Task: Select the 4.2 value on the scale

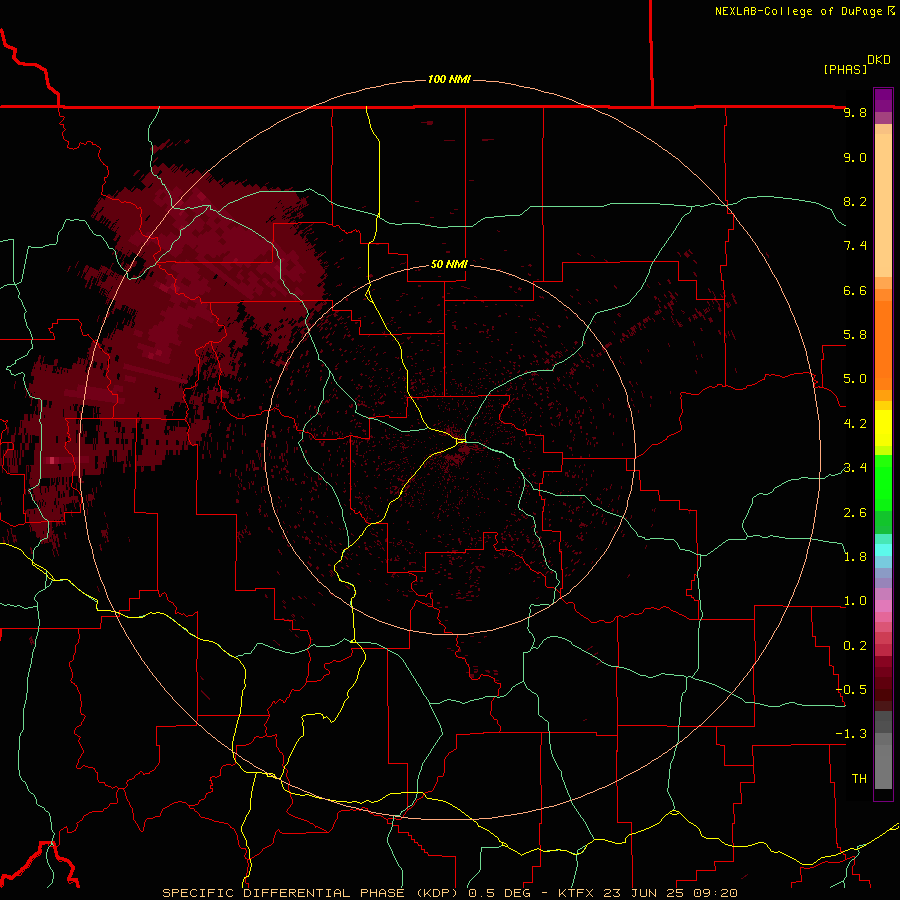Action: tap(855, 424)
